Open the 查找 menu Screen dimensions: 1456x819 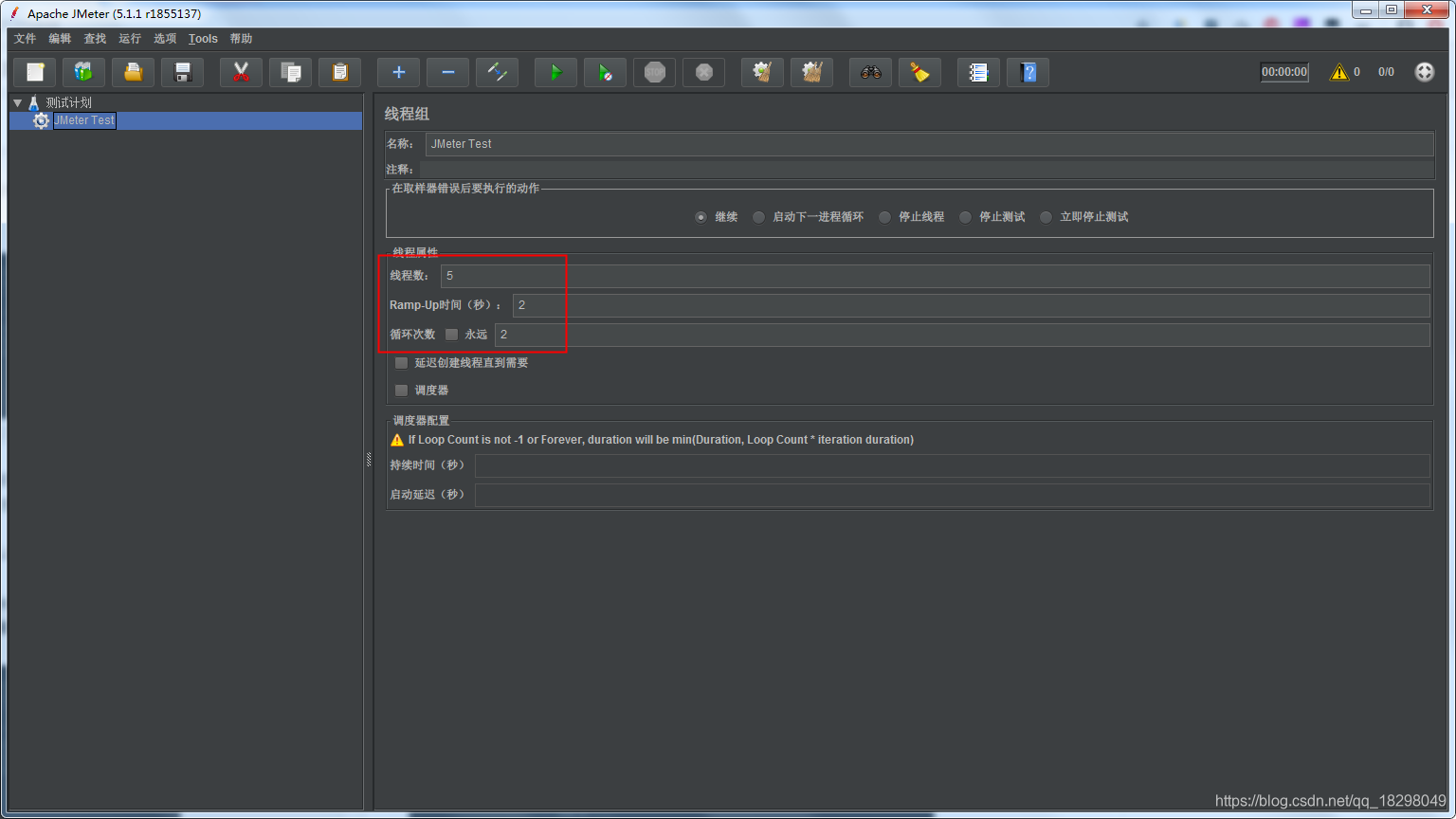point(95,39)
